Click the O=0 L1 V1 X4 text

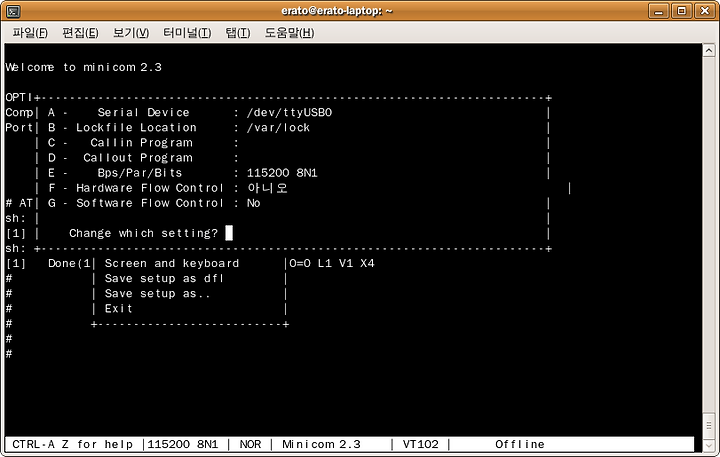(332, 264)
